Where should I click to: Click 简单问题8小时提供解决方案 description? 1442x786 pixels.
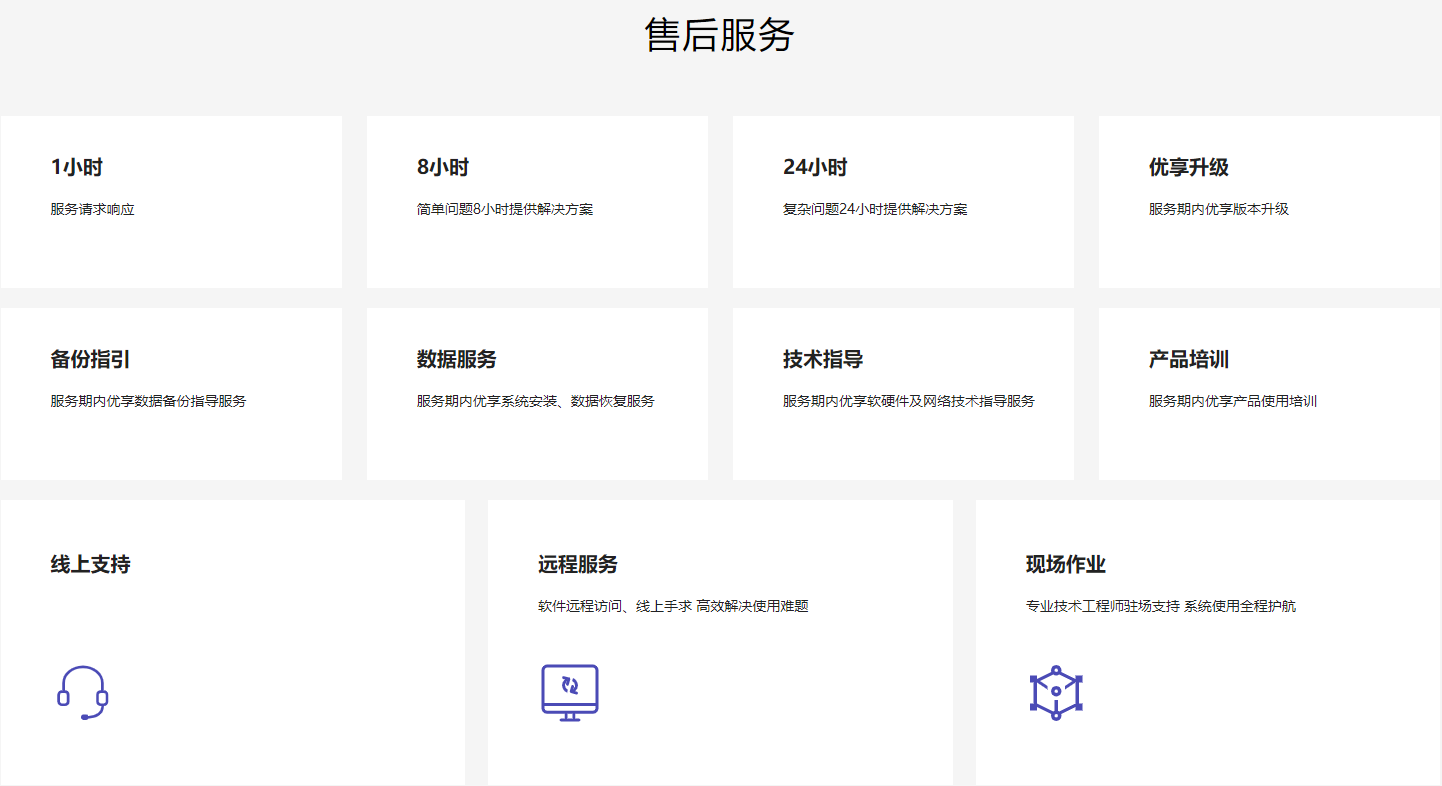coord(504,210)
